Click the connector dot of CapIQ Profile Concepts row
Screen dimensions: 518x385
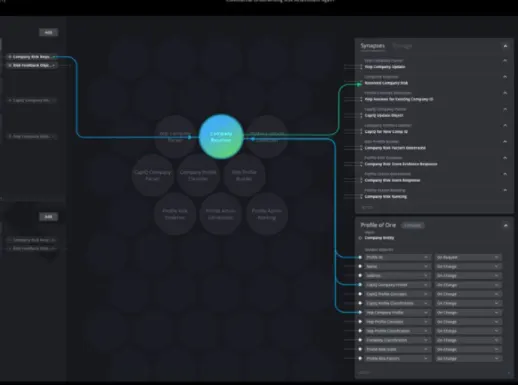click(x=360, y=294)
